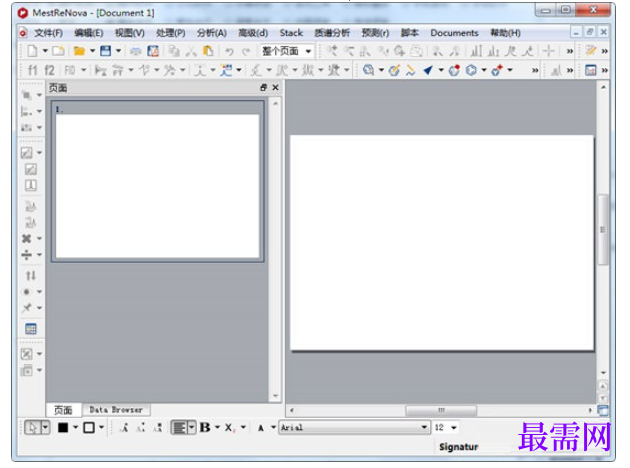Screen dimensions: 630x468
Task: Click the arrow pointer select tool
Action: pos(32,428)
